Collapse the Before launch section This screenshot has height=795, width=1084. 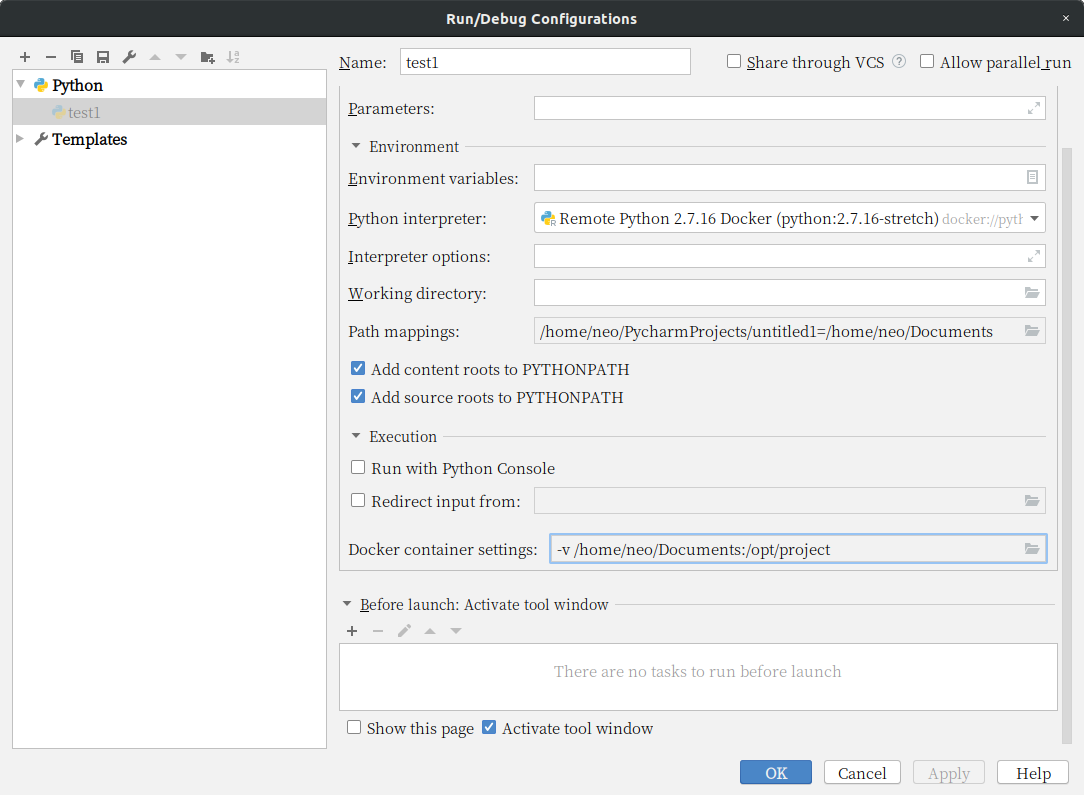click(347, 604)
